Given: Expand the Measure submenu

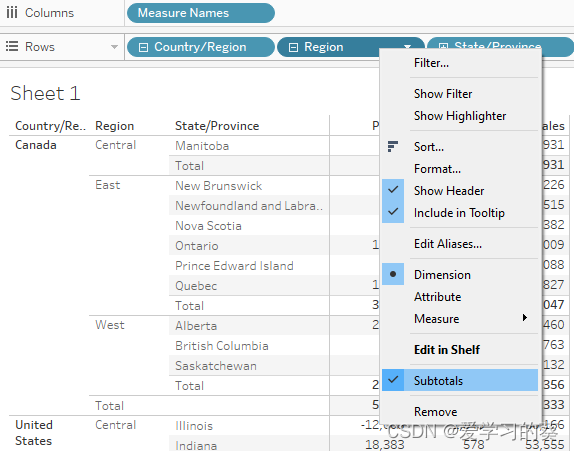Looking at the screenshot, I should [x=460, y=318].
